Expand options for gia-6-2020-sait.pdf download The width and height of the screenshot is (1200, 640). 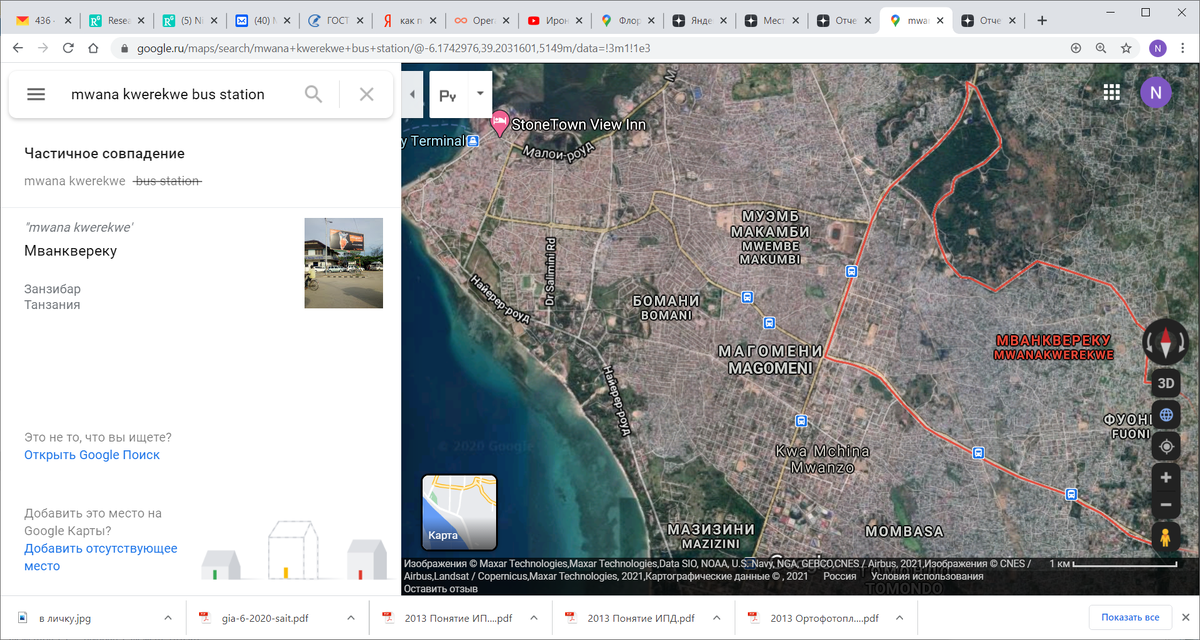coord(351,618)
